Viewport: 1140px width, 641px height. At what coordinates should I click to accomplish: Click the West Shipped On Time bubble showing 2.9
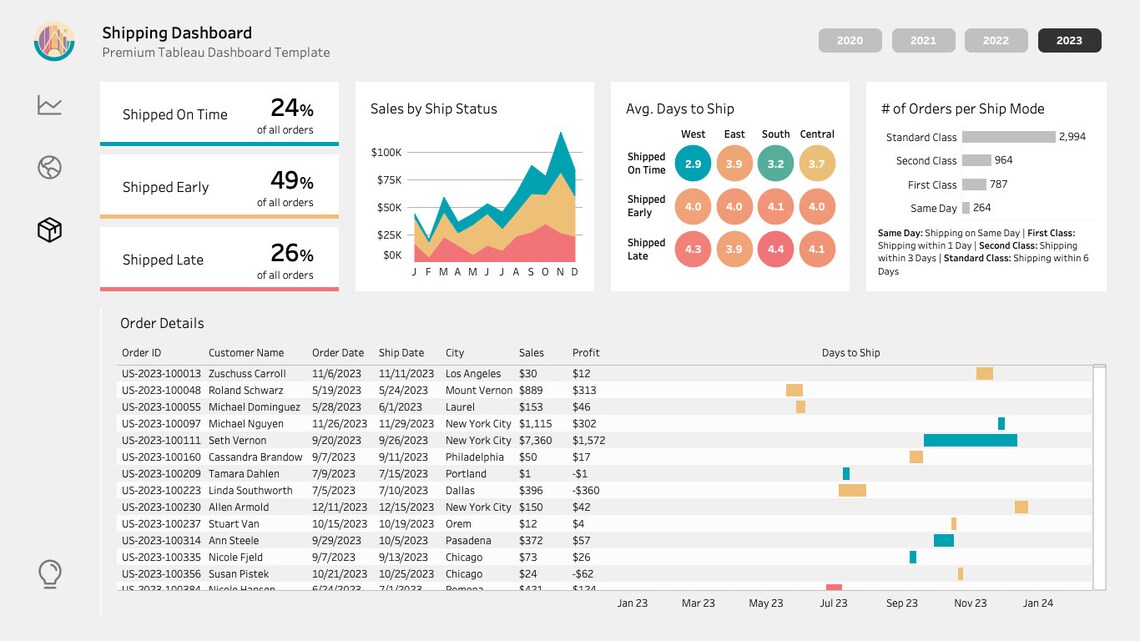(x=693, y=163)
